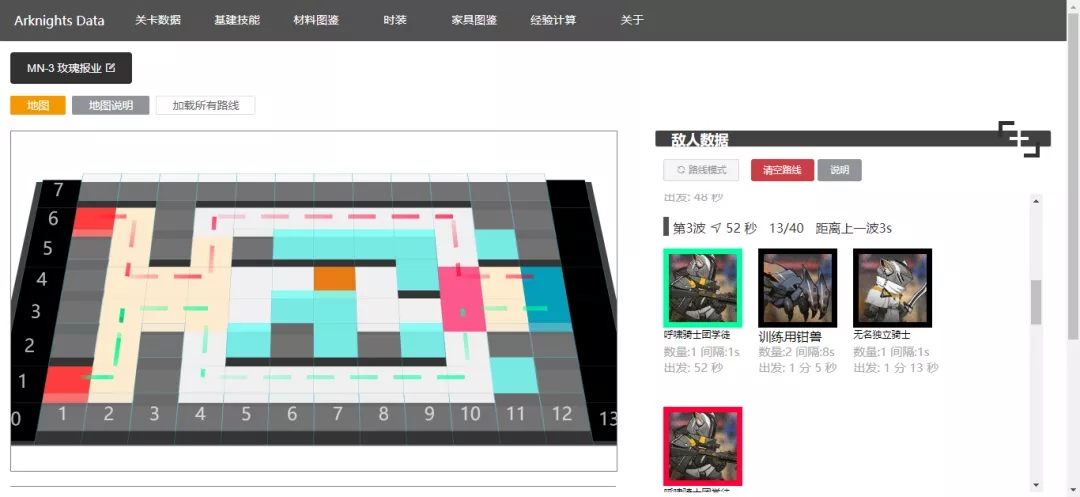
Task: Click enemy list scrollbar up arrow
Action: 1036,200
